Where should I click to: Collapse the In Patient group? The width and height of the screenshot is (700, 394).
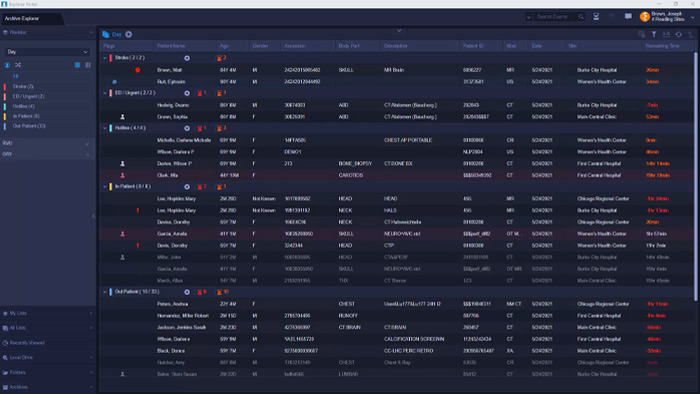(x=105, y=187)
